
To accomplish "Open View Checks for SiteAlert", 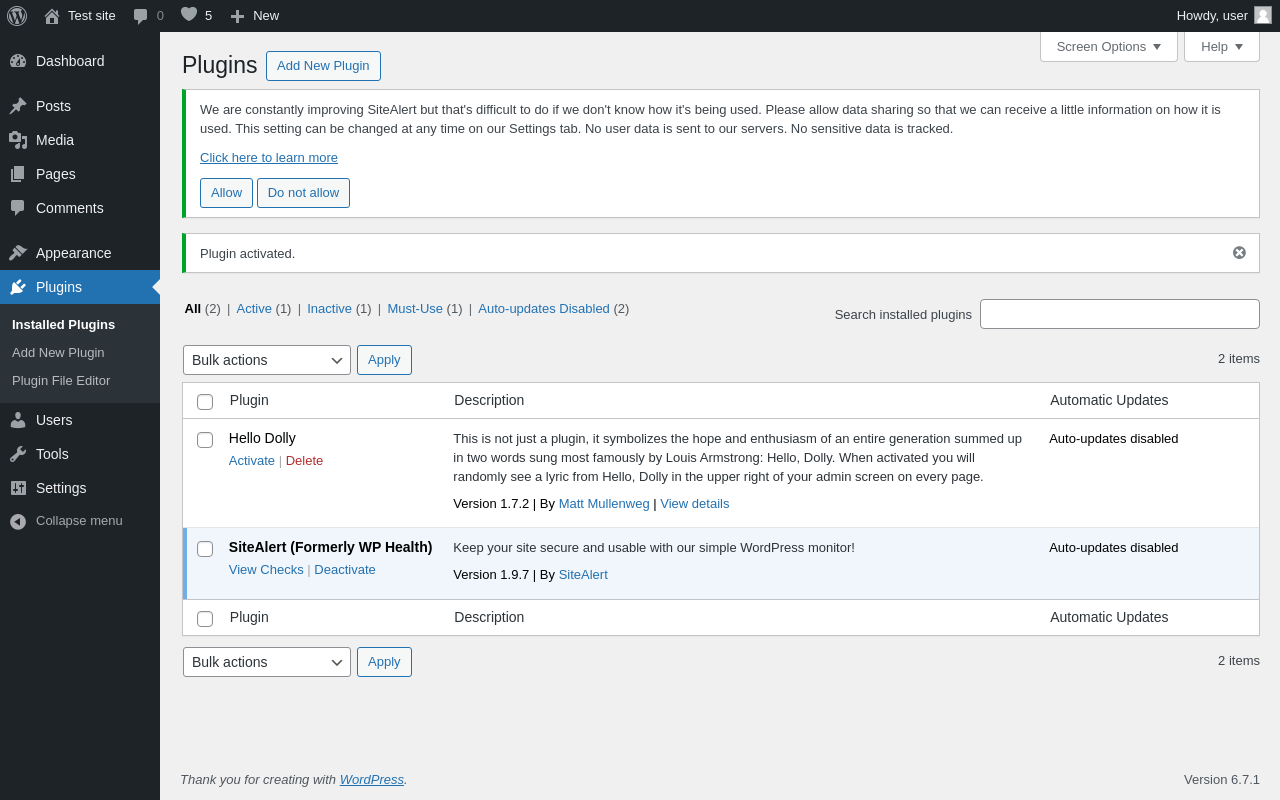I will click(266, 570).
